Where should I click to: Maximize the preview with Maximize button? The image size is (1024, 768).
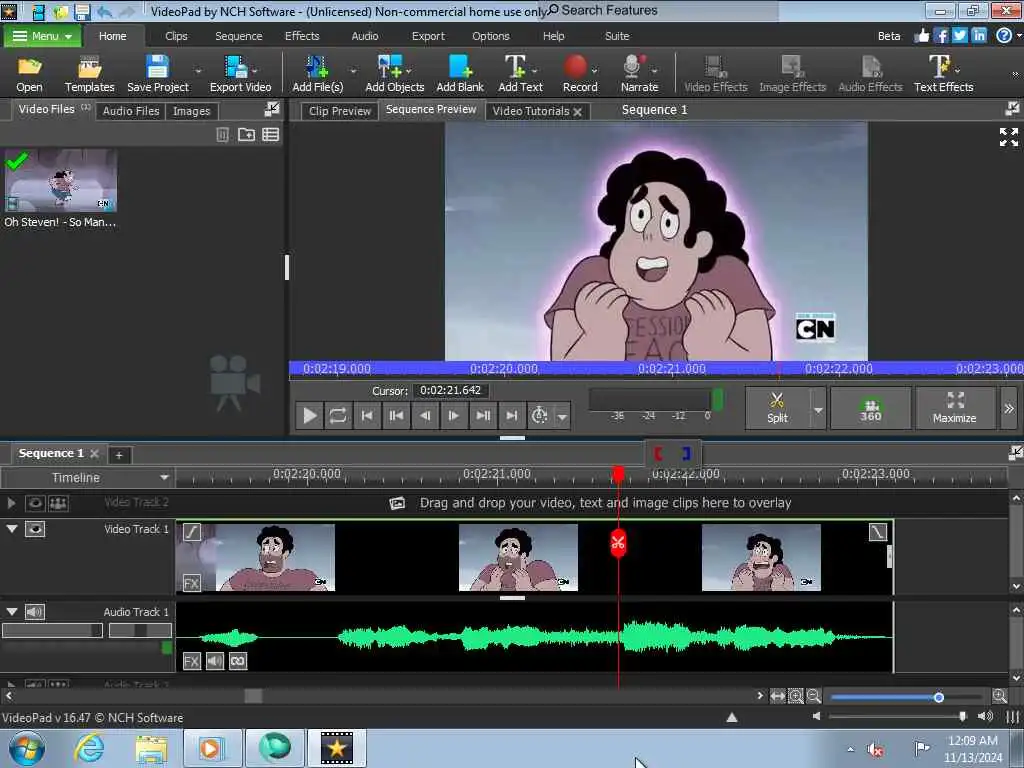[955, 408]
